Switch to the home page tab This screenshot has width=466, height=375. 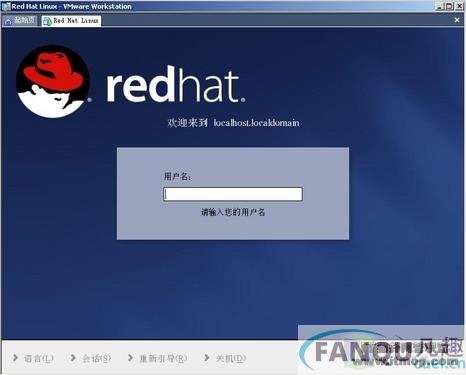pyautogui.click(x=20, y=21)
